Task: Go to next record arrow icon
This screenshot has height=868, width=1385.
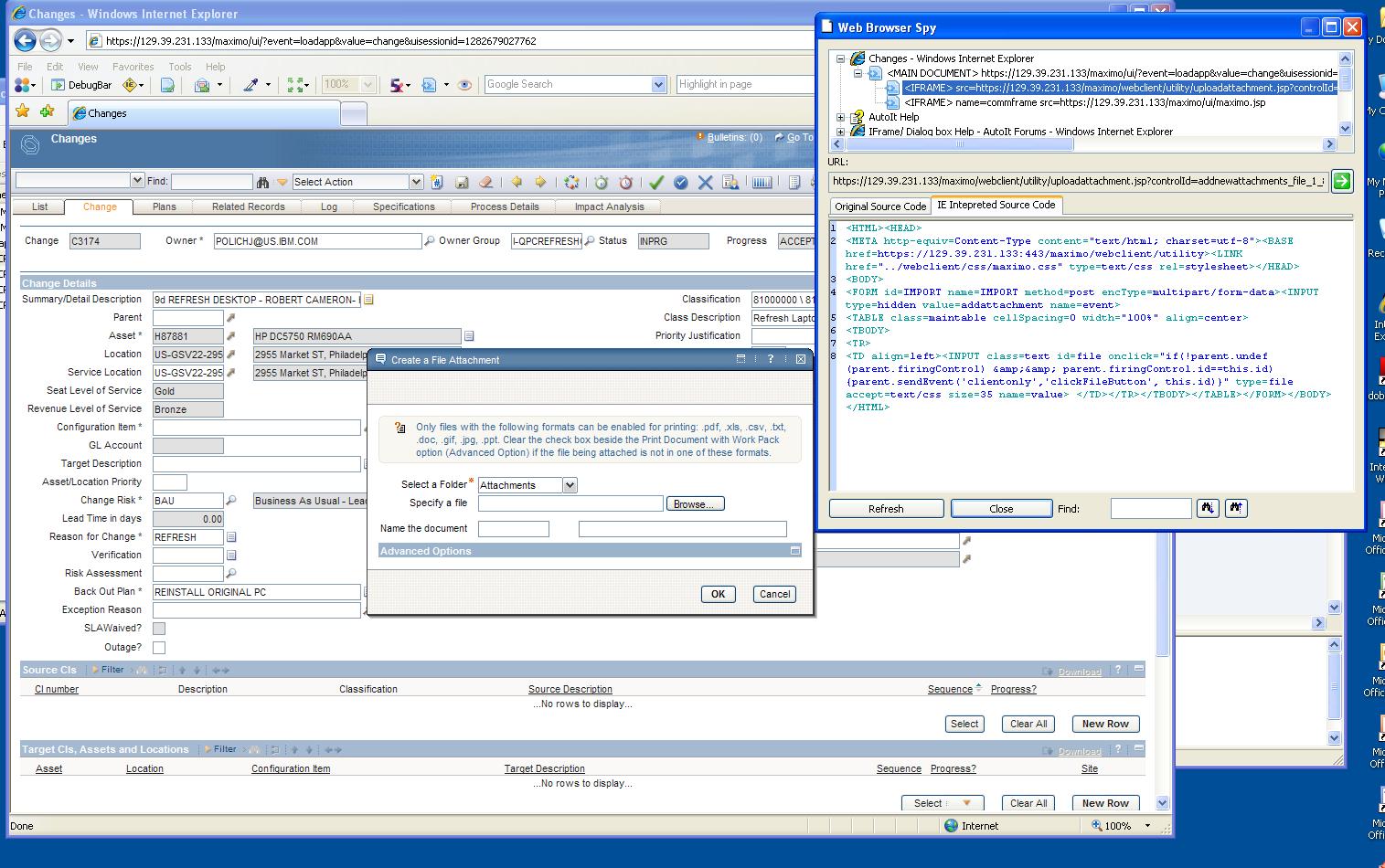Action: [540, 182]
